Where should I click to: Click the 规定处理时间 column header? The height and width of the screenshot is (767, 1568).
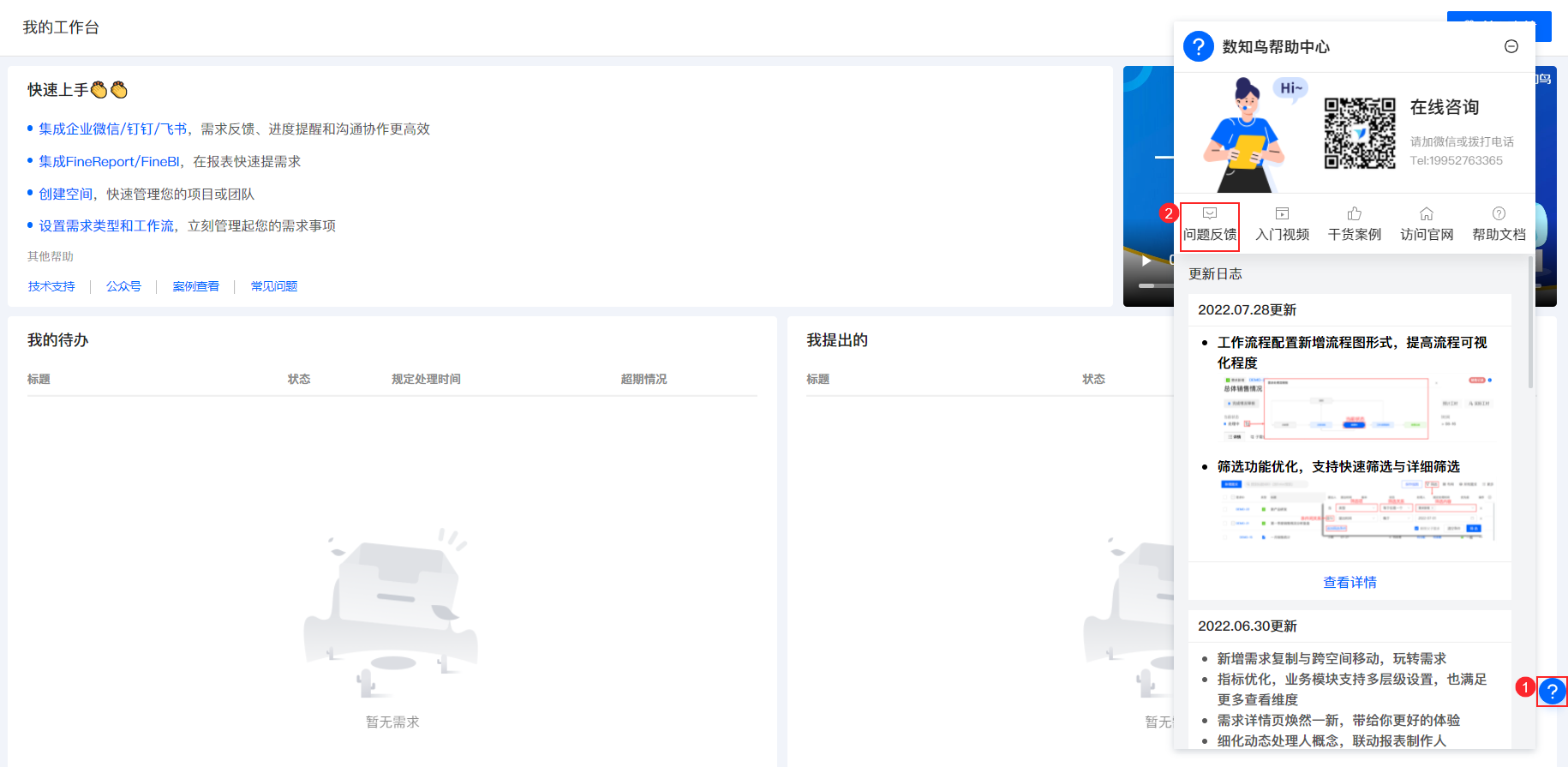[426, 379]
